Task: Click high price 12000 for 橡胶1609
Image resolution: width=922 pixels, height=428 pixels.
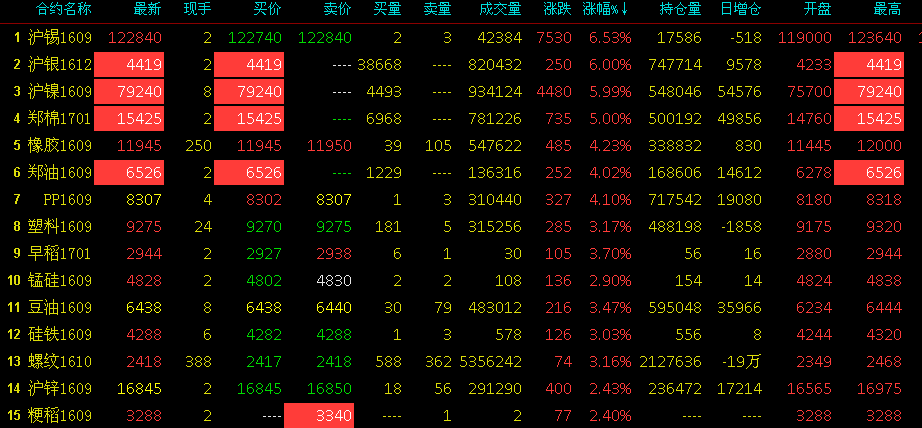Action: click(880, 146)
